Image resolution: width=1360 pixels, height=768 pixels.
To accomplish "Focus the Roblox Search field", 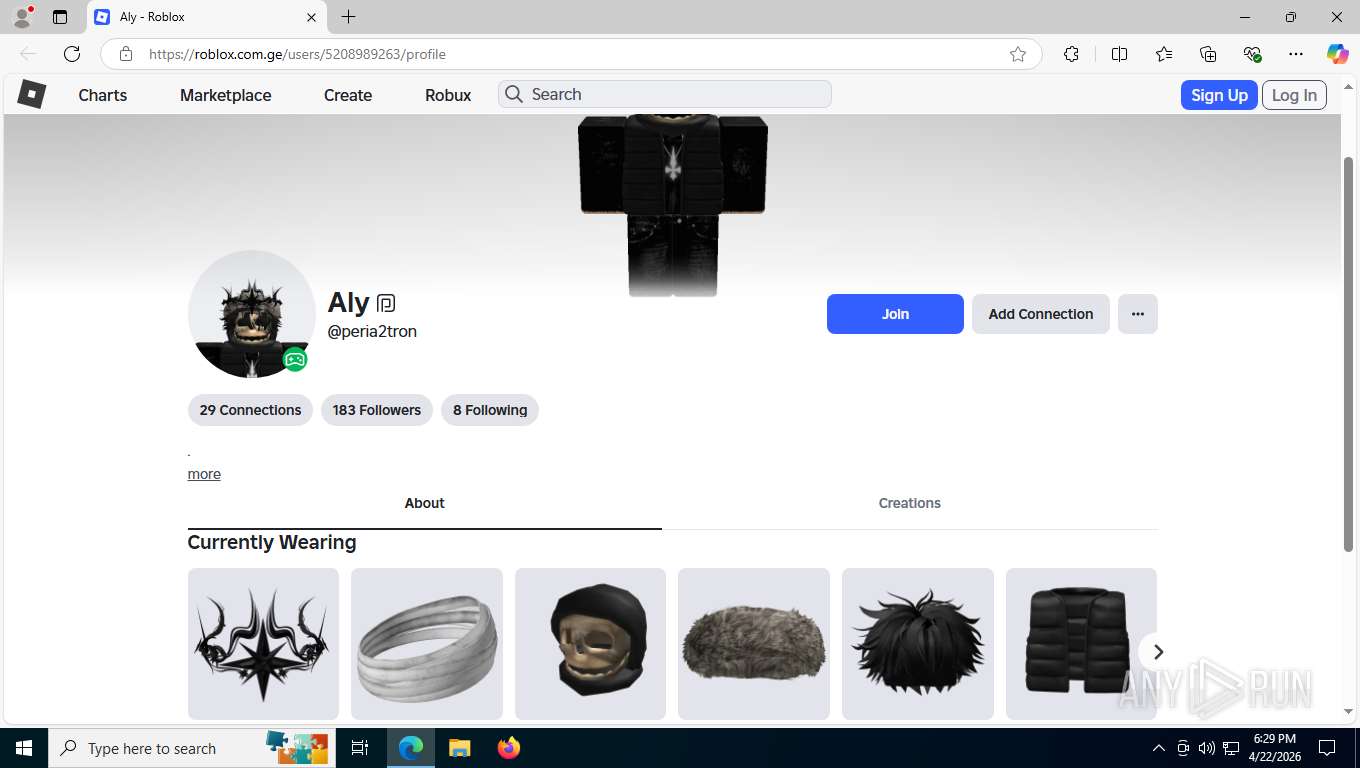I will pos(665,94).
